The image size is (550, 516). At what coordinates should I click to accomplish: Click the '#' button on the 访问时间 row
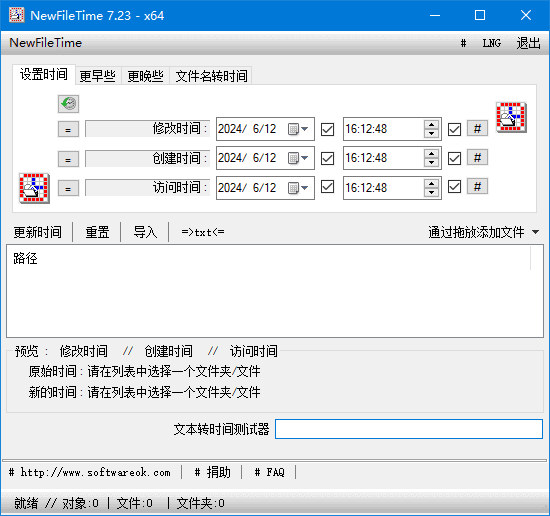477,187
